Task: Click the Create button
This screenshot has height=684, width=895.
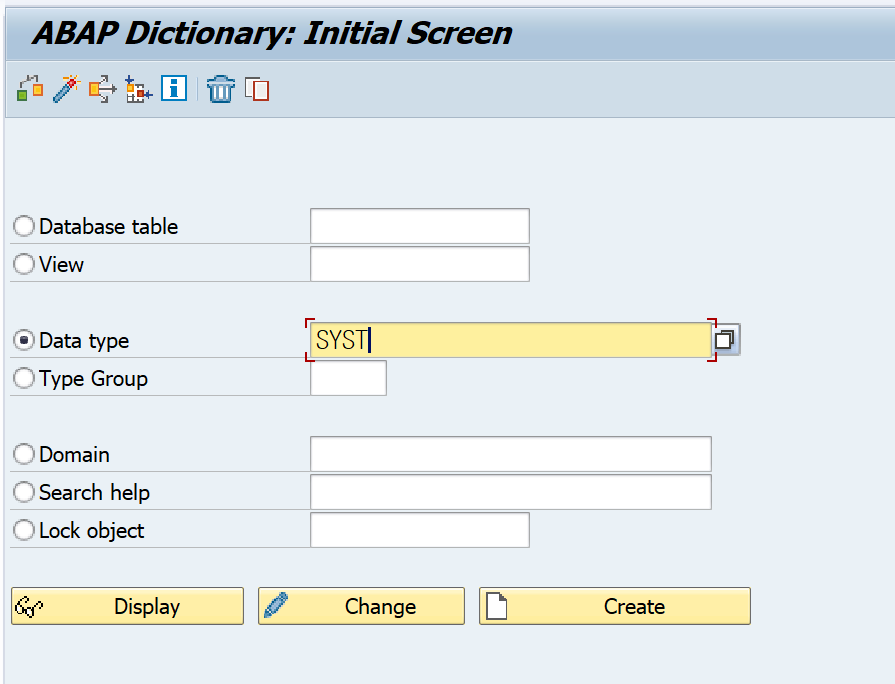Action: tap(615, 606)
